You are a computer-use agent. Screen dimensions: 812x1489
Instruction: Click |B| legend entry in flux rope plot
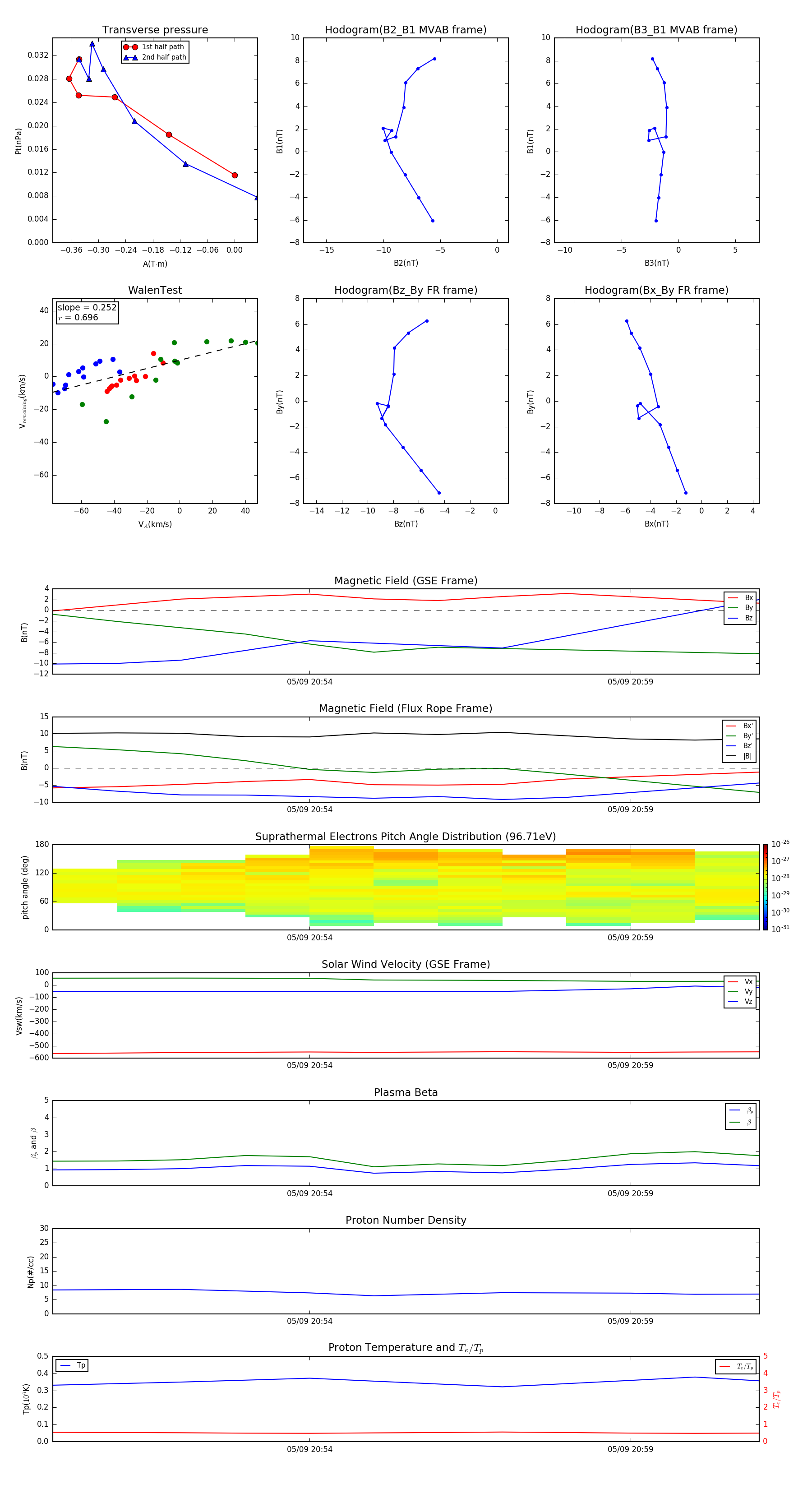(739, 756)
